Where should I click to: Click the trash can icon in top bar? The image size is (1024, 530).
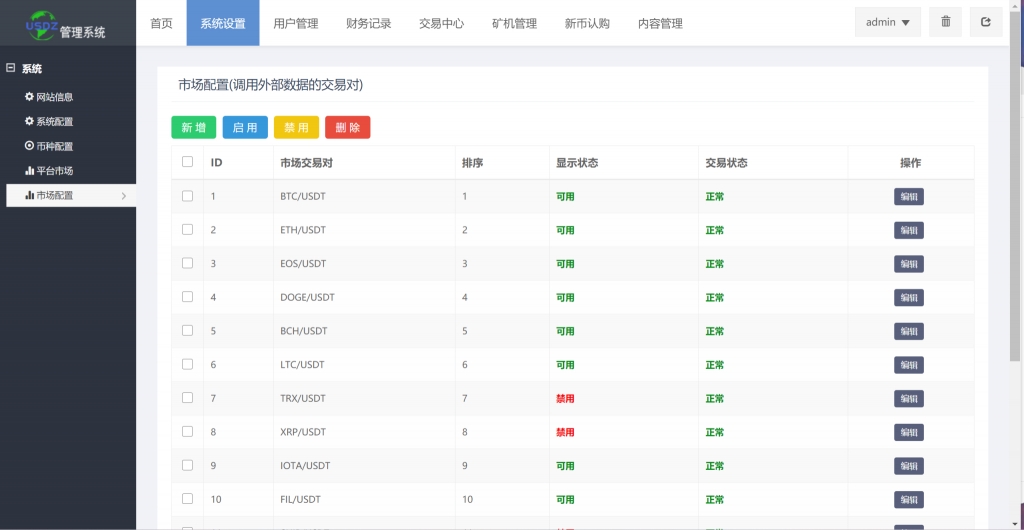coord(945,22)
